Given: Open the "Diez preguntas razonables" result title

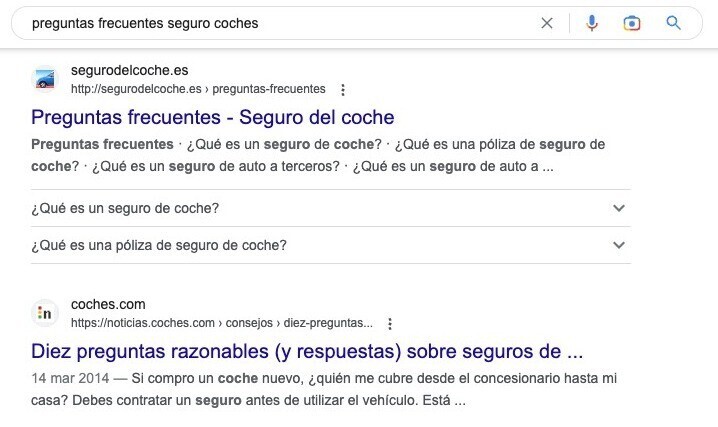Looking at the screenshot, I should [307, 352].
